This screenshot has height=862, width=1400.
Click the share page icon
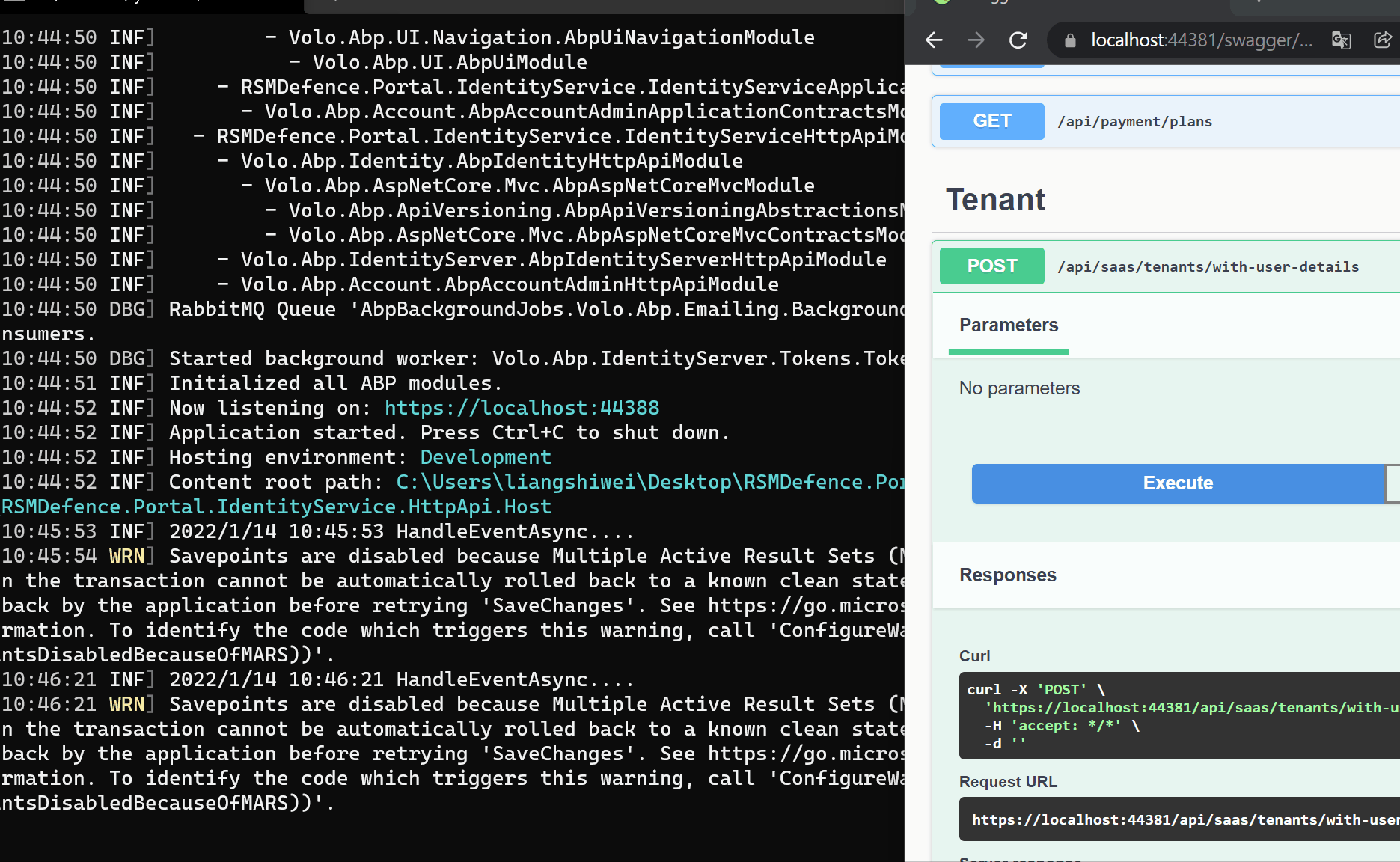1382,40
